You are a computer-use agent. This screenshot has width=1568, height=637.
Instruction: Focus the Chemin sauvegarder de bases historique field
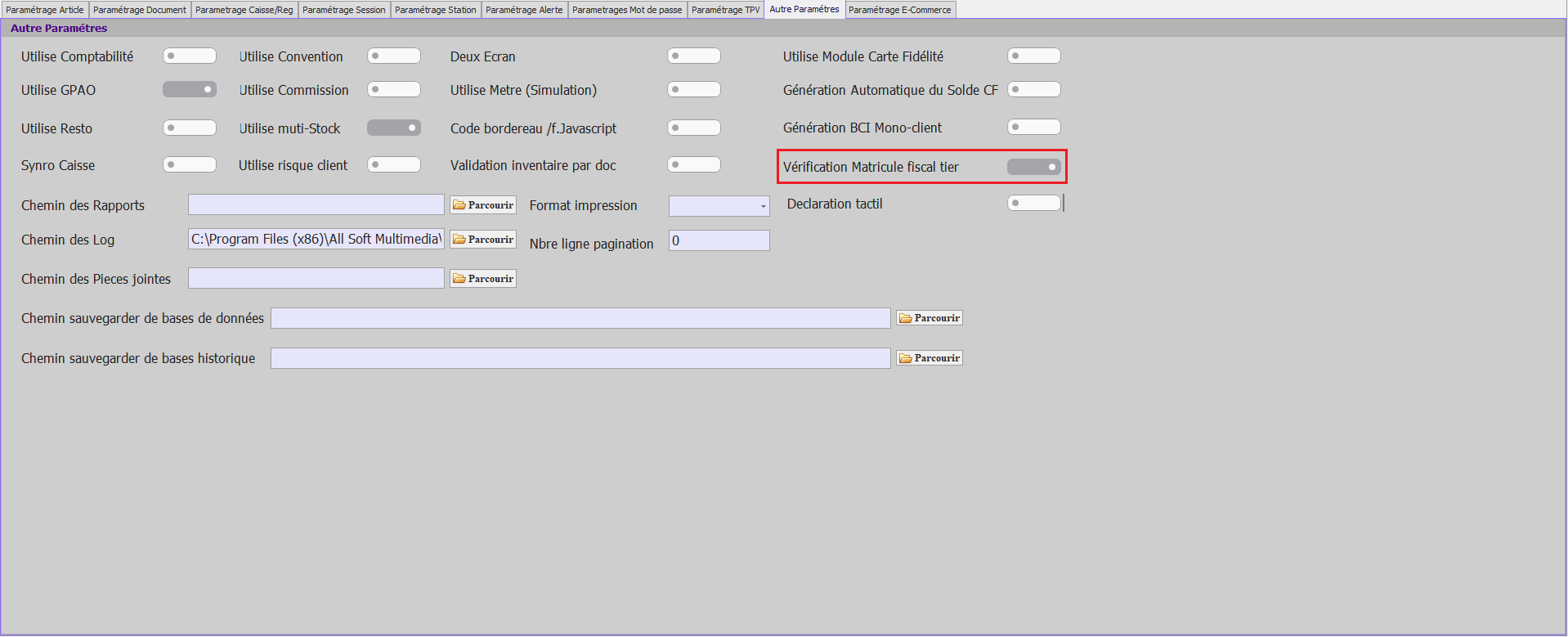(x=580, y=358)
